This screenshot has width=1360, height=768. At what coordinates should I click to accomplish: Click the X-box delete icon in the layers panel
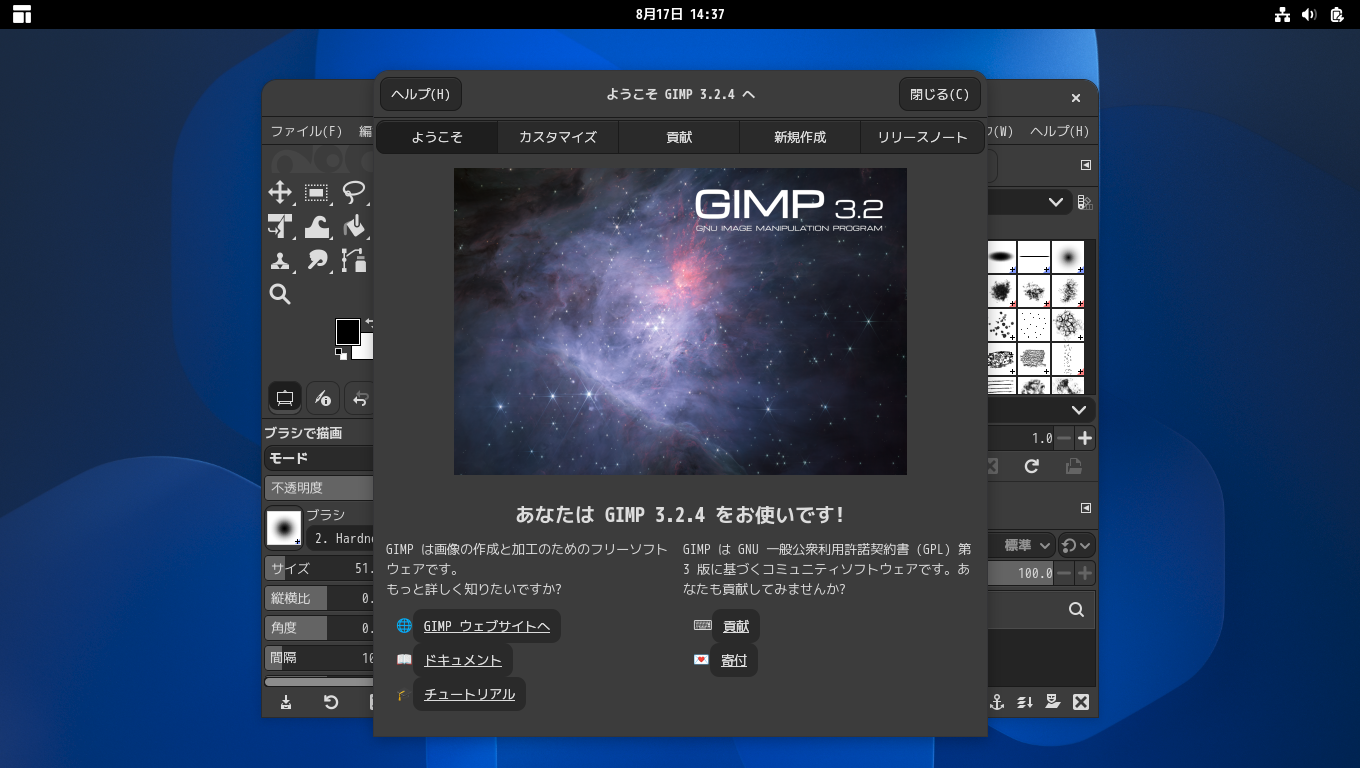pos(1081,702)
